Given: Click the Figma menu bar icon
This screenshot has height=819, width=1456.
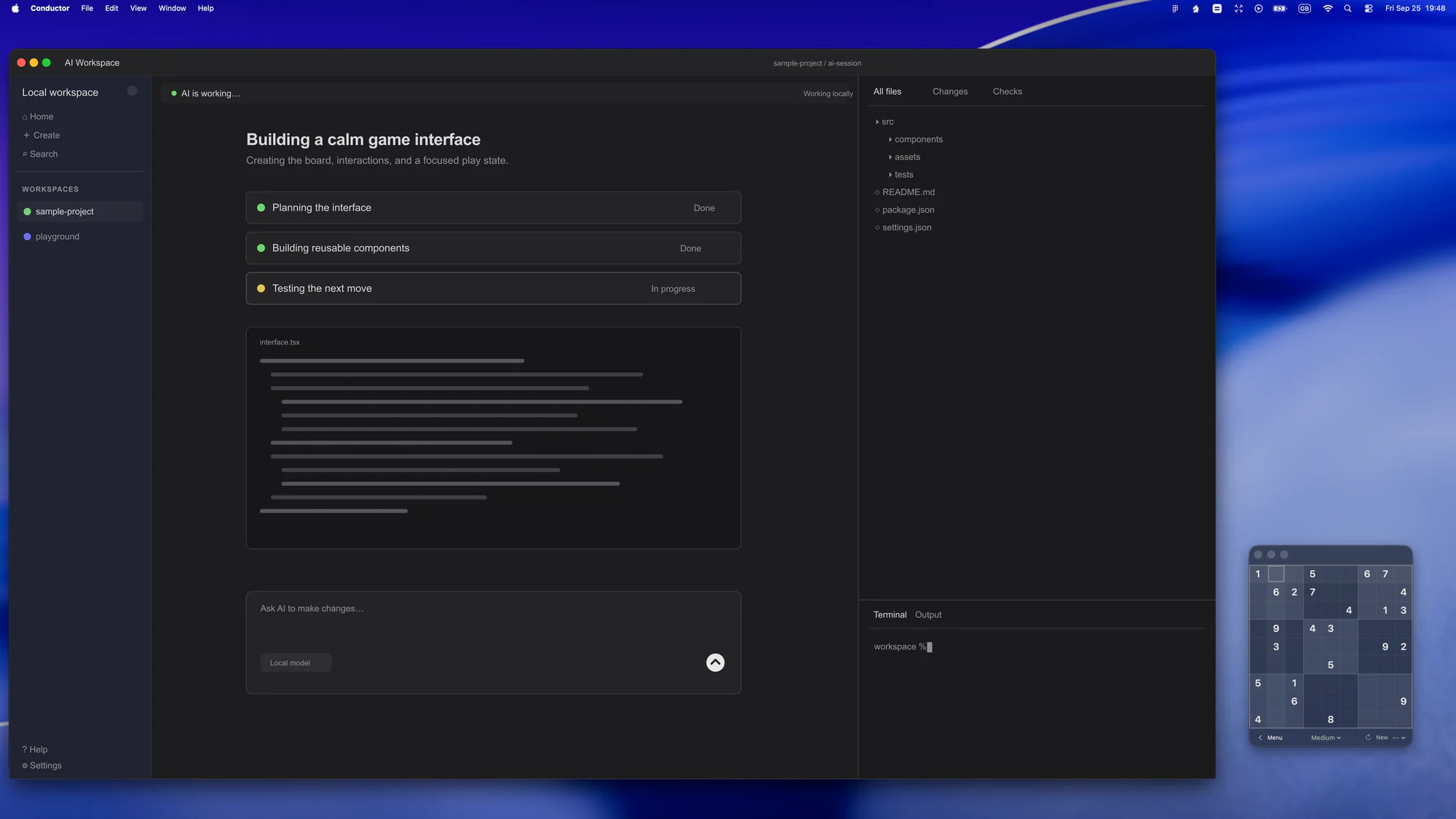Looking at the screenshot, I should pos(1175,9).
